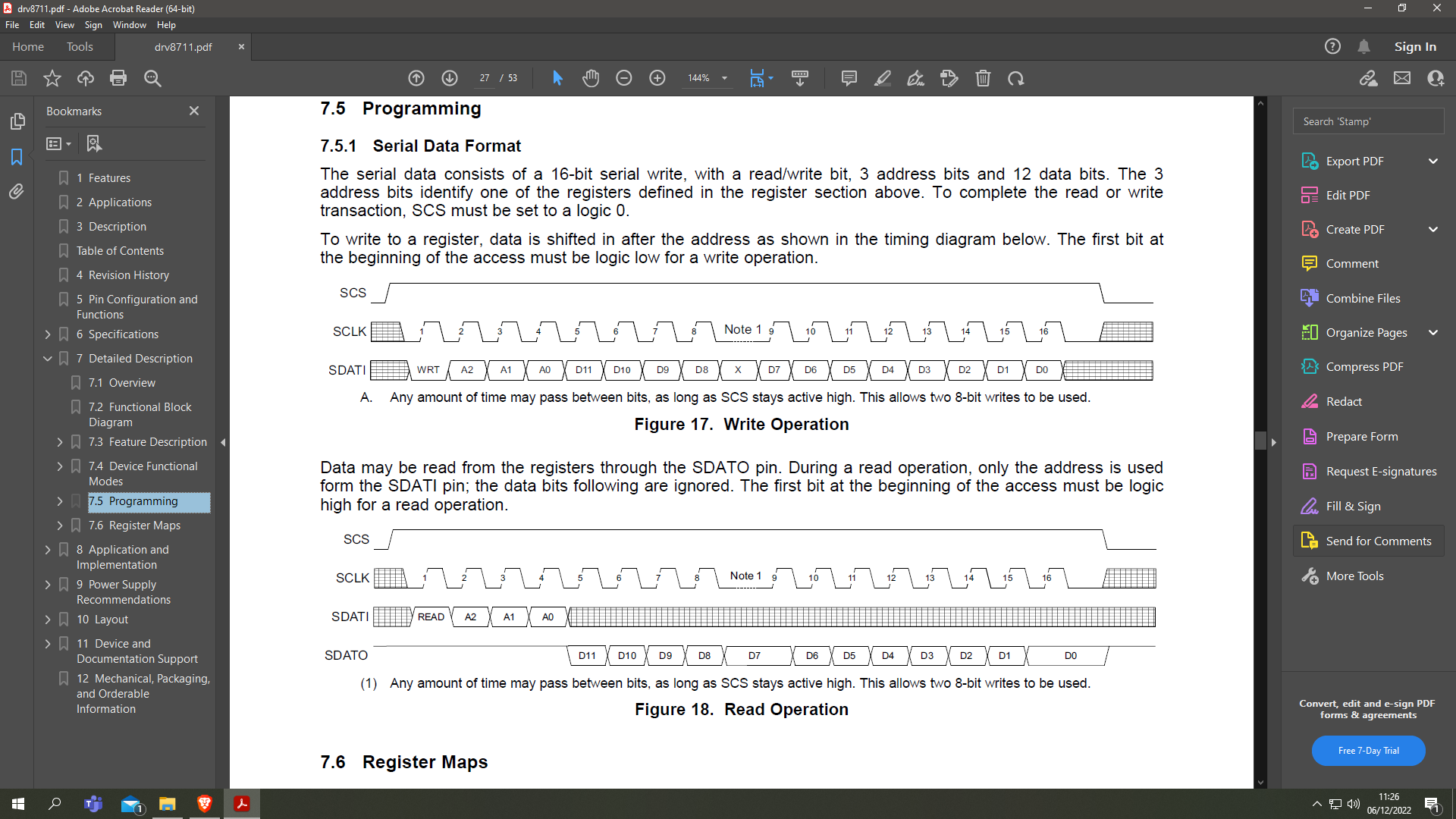Zoom in with the plus icon
The width and height of the screenshot is (1456, 819).
(657, 78)
